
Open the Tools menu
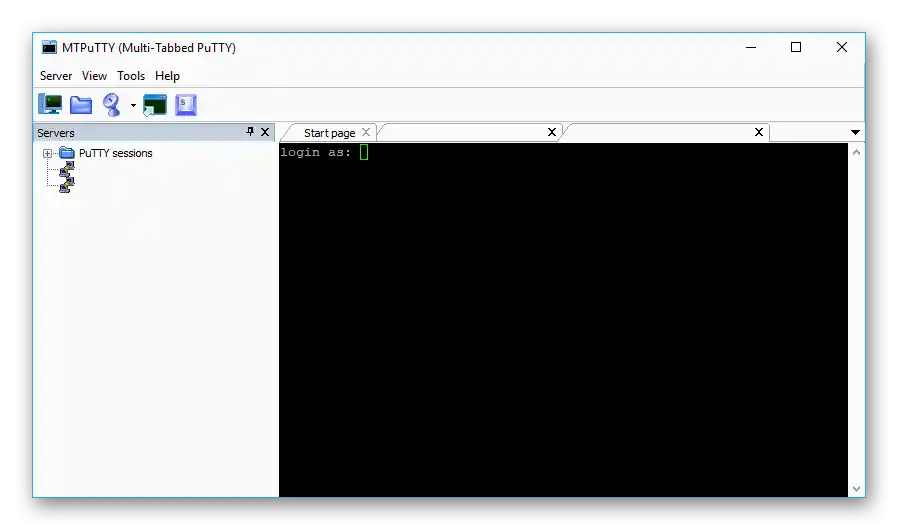click(131, 76)
